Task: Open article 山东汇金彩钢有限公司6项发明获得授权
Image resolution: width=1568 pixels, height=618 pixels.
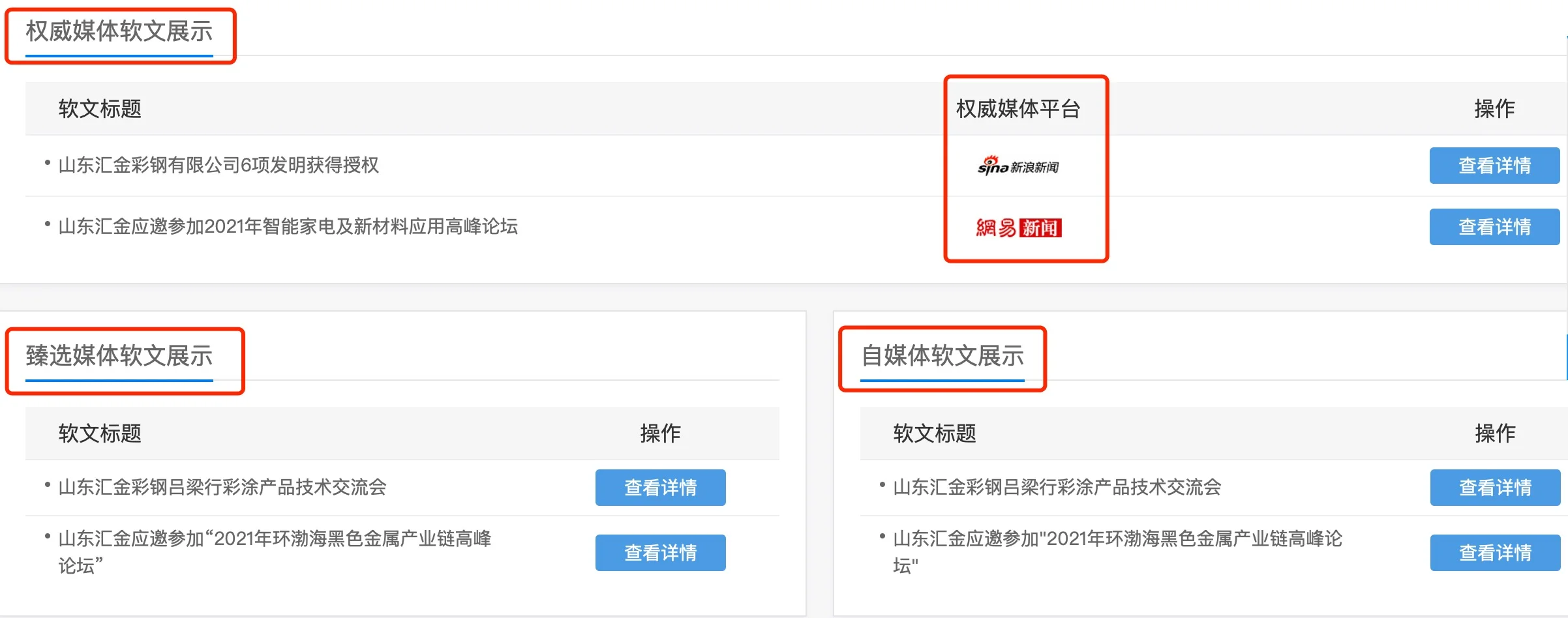Action: [x=219, y=165]
